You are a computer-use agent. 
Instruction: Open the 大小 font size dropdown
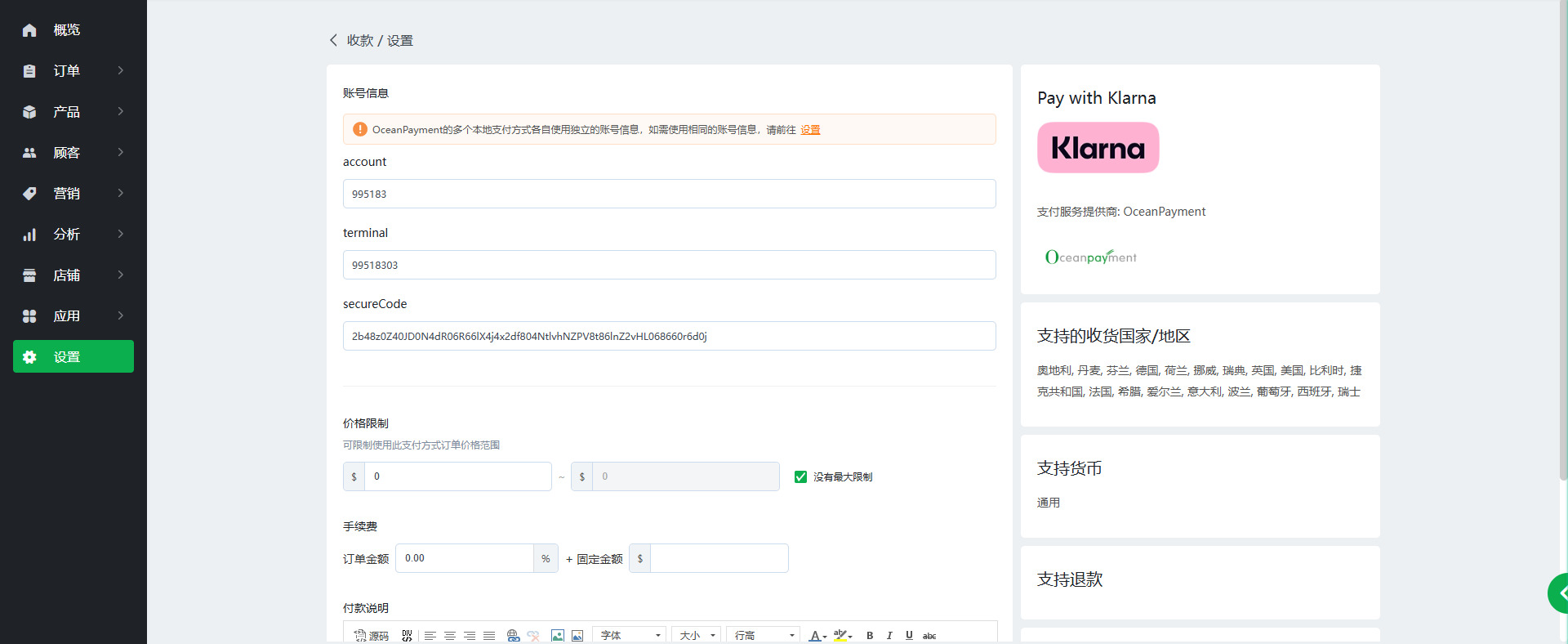tap(696, 635)
